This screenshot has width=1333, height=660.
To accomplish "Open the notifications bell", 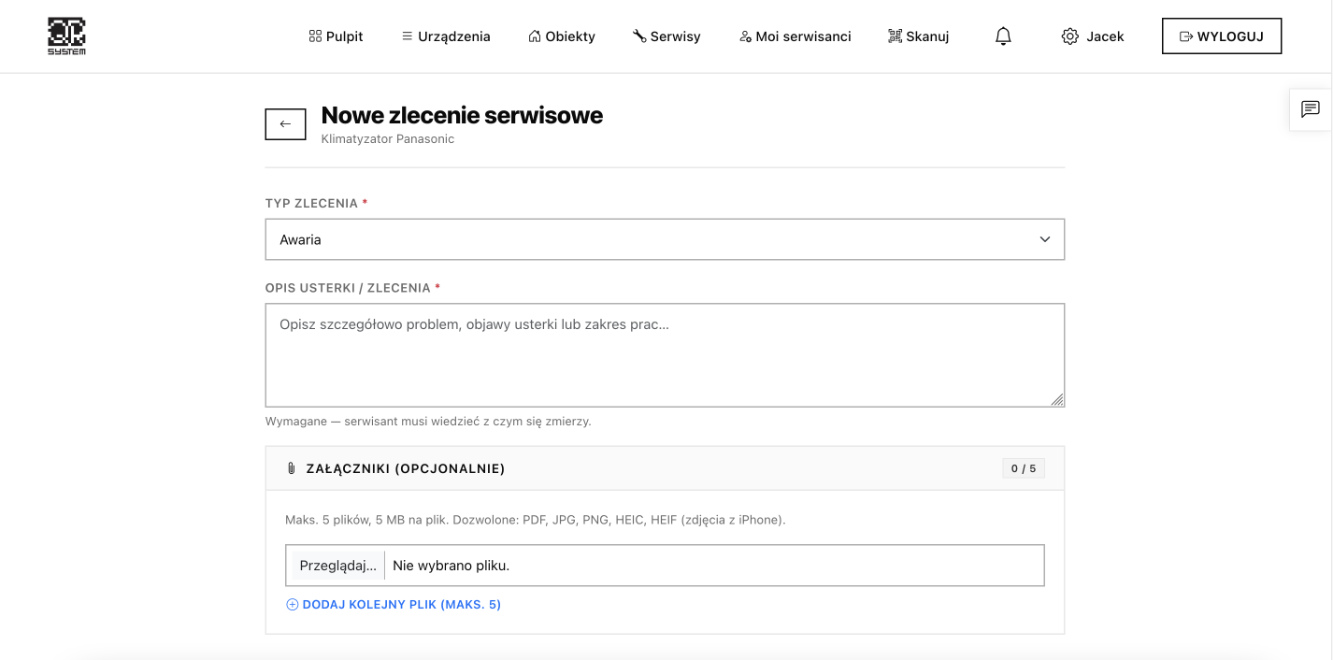I will [x=1003, y=36].
